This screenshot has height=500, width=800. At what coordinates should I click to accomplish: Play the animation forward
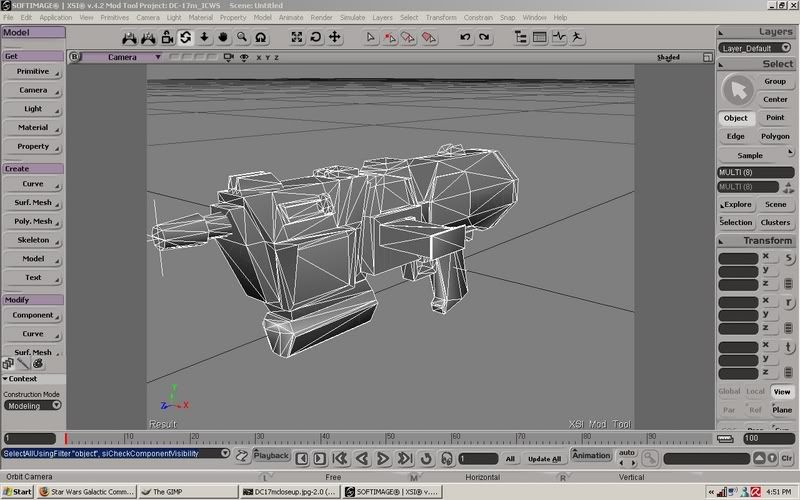pos(383,458)
